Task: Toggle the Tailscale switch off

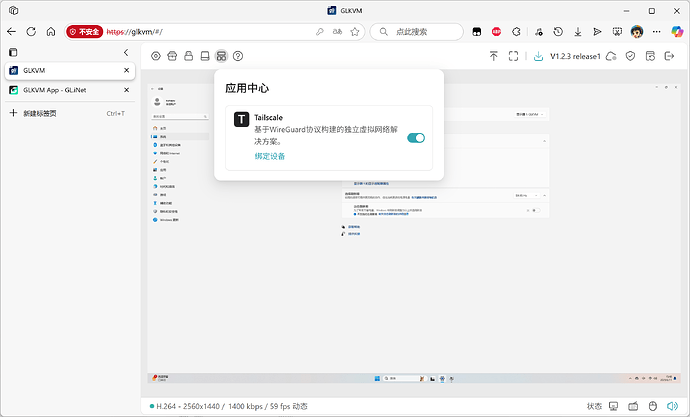Action: pyautogui.click(x=416, y=138)
